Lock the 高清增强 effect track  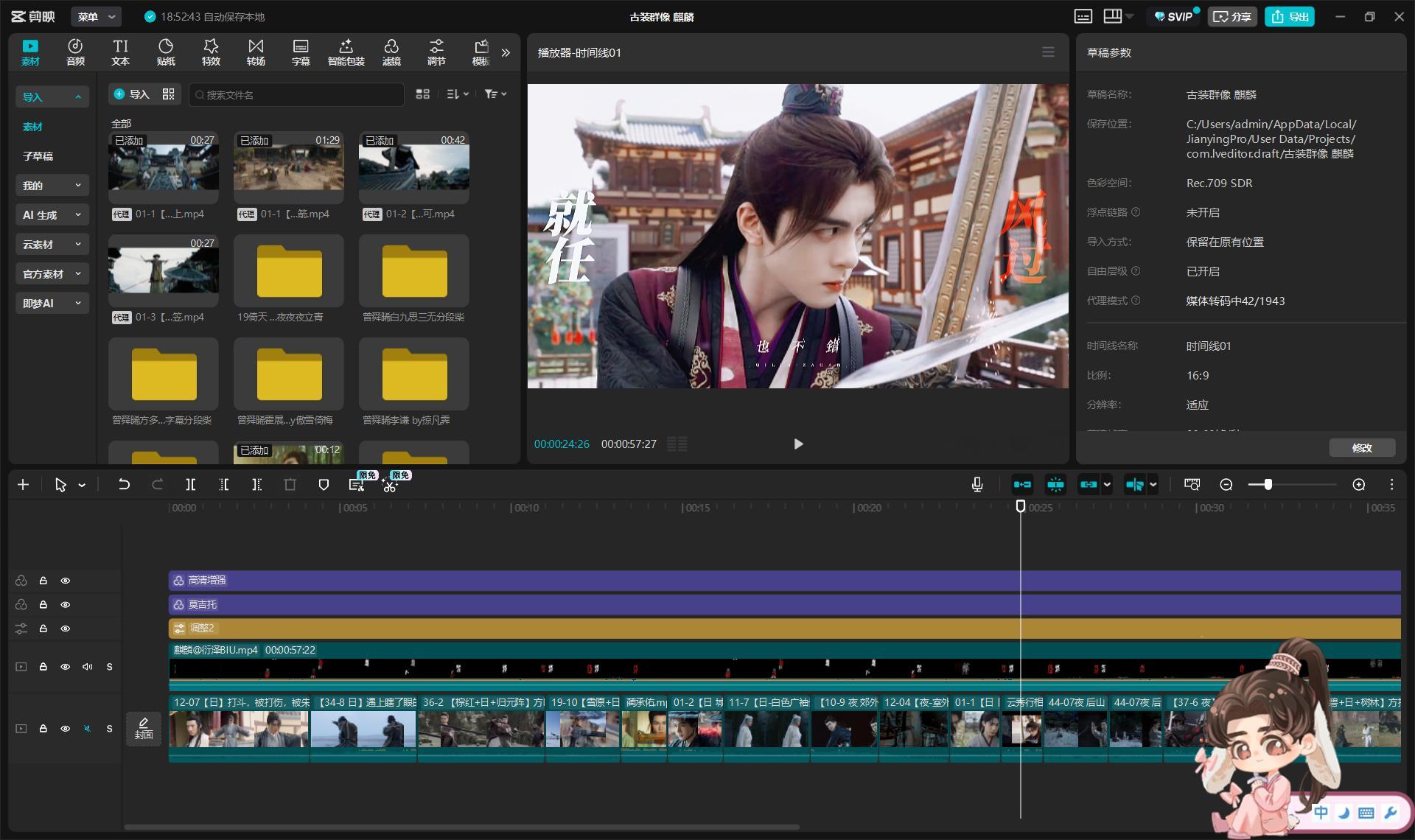(x=43, y=581)
